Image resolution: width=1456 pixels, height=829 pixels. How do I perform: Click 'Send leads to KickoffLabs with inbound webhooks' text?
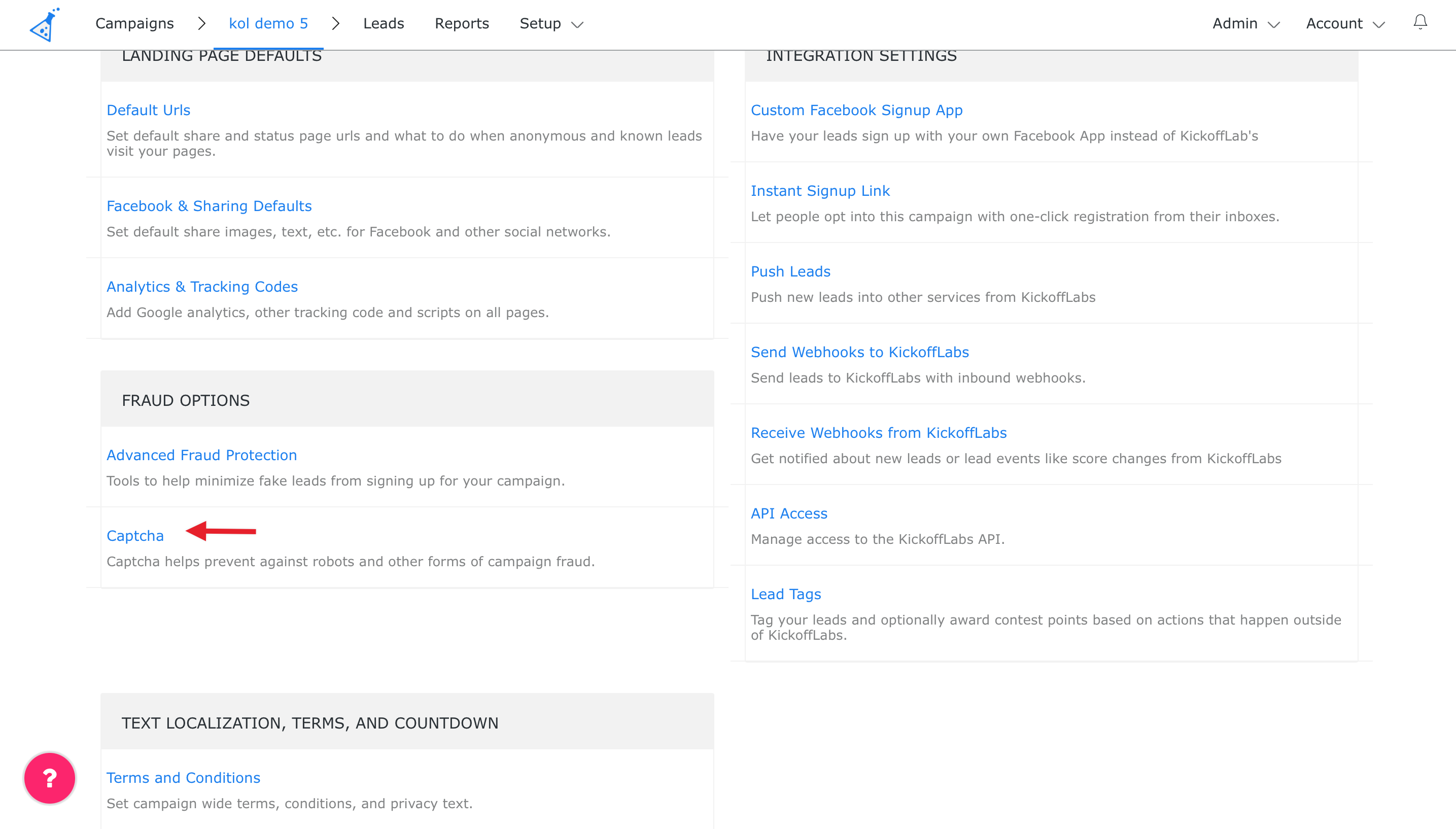pyautogui.click(x=918, y=378)
